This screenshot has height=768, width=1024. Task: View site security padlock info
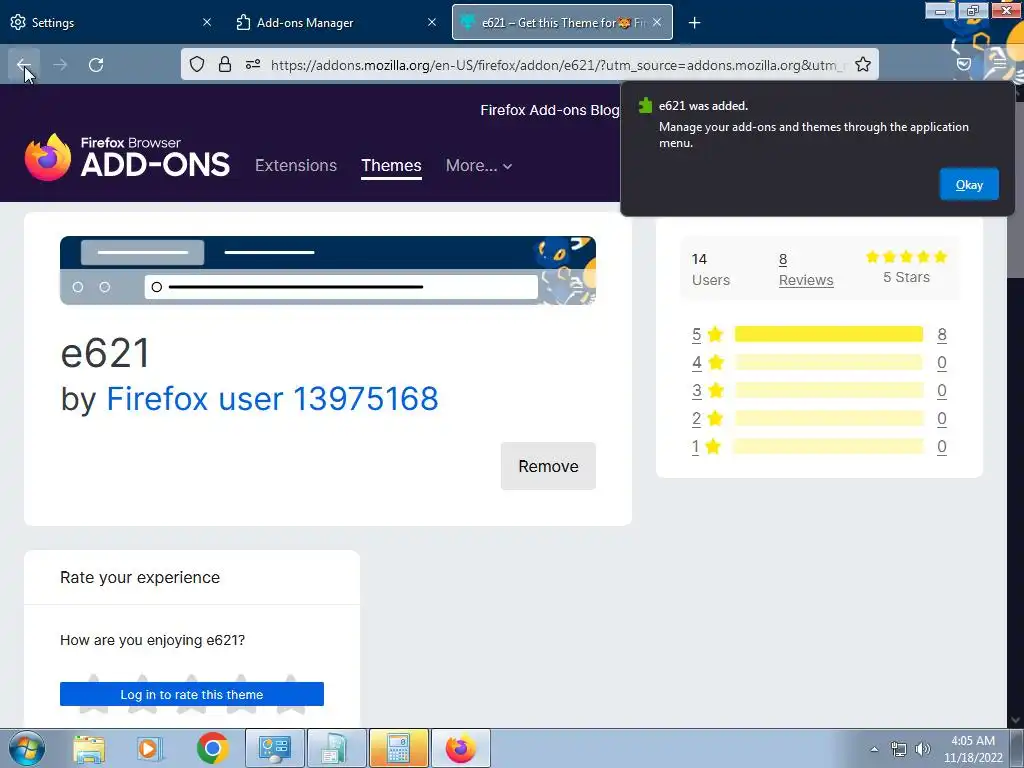pos(225,64)
